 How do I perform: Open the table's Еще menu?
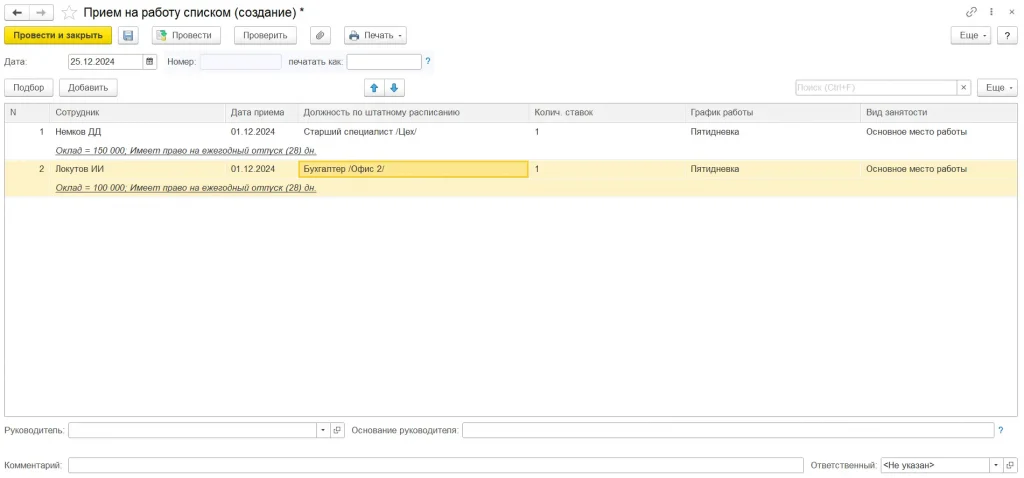pos(997,88)
